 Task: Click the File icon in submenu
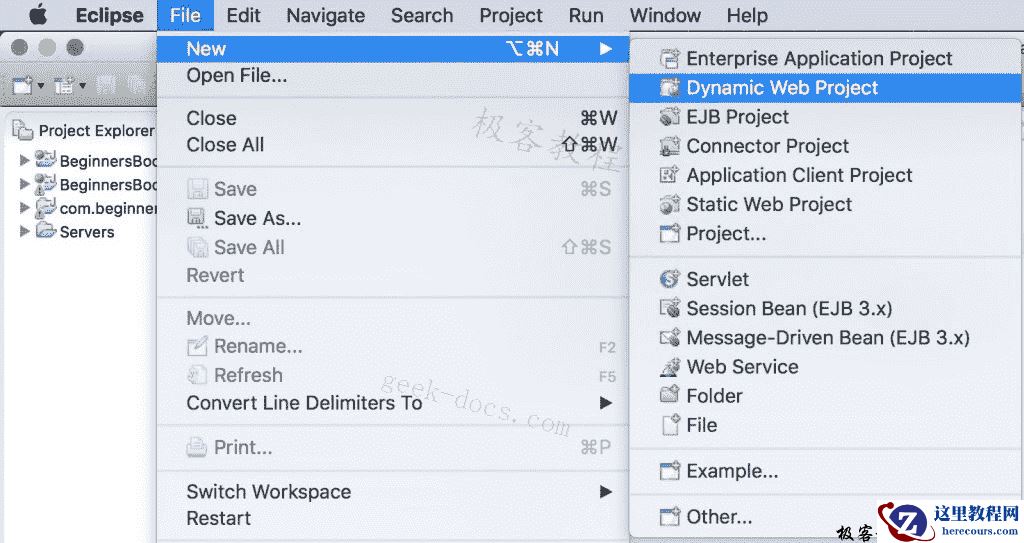[671, 425]
